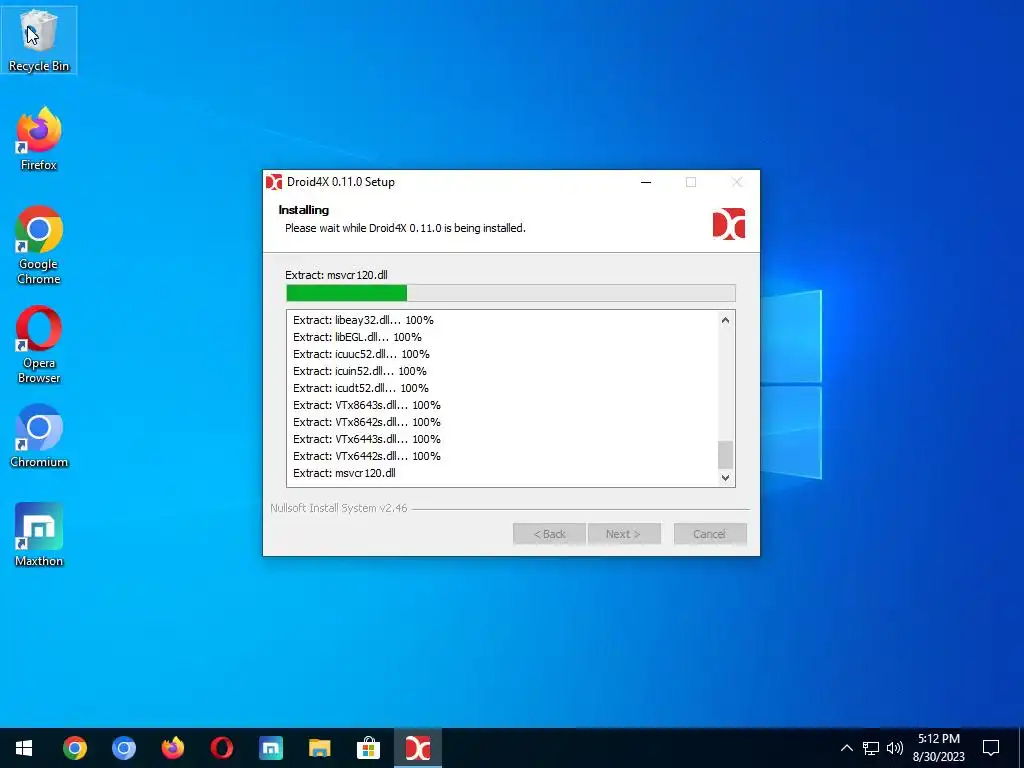
Task: Open Microsoft Store from the taskbar
Action: (x=368, y=748)
